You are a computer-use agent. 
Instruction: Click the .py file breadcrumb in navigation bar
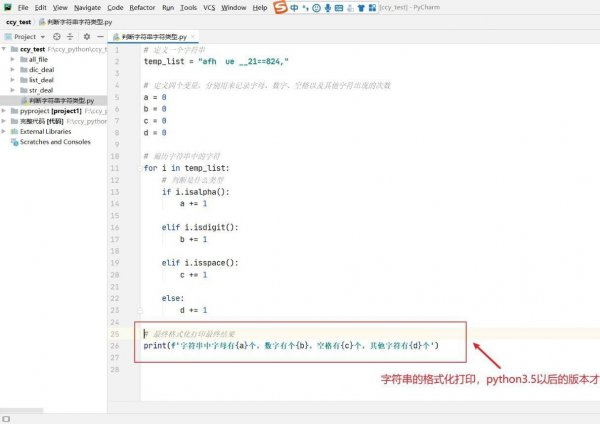point(75,22)
